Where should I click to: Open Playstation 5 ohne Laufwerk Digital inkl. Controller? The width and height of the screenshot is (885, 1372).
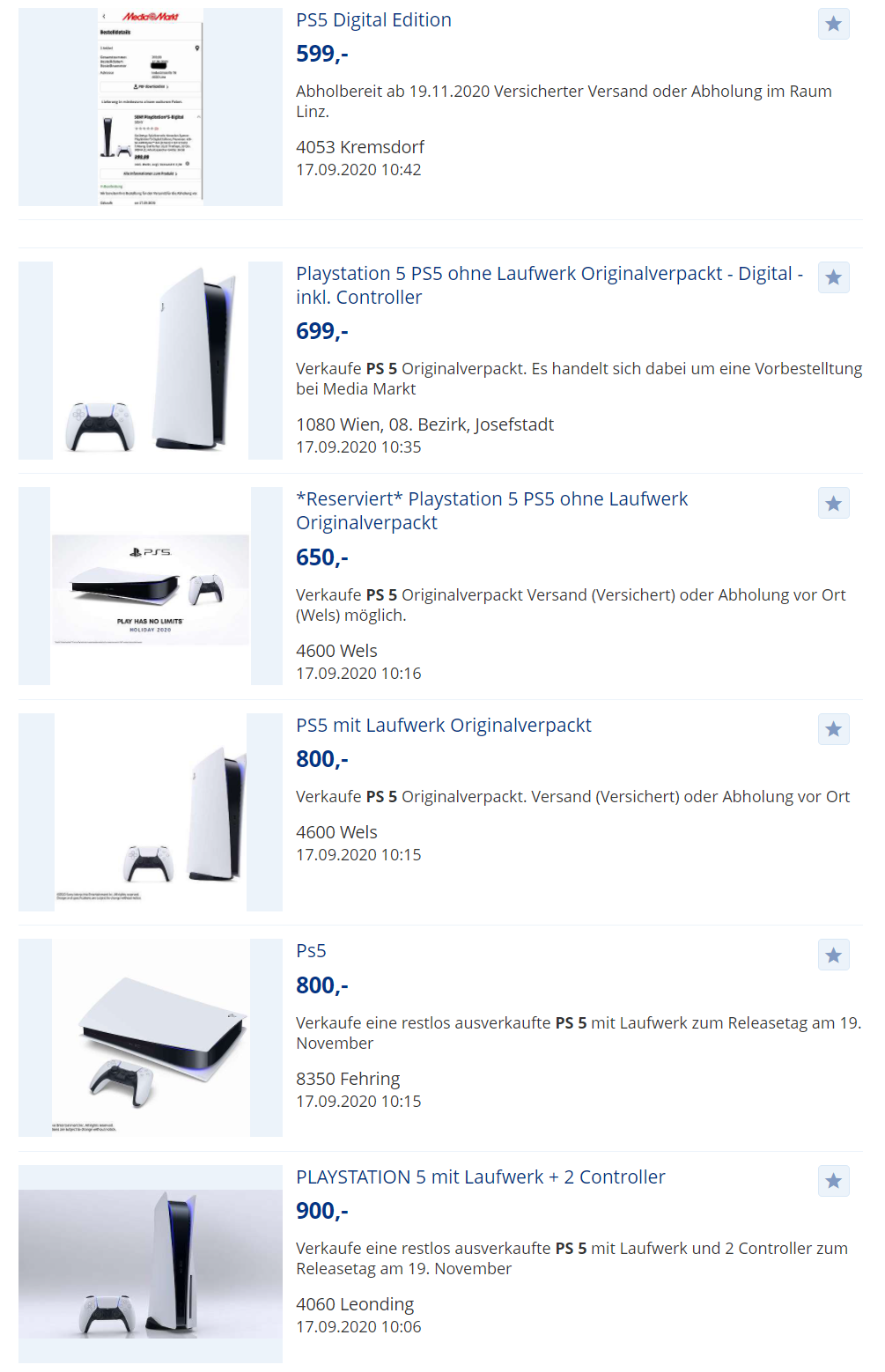coord(549,285)
